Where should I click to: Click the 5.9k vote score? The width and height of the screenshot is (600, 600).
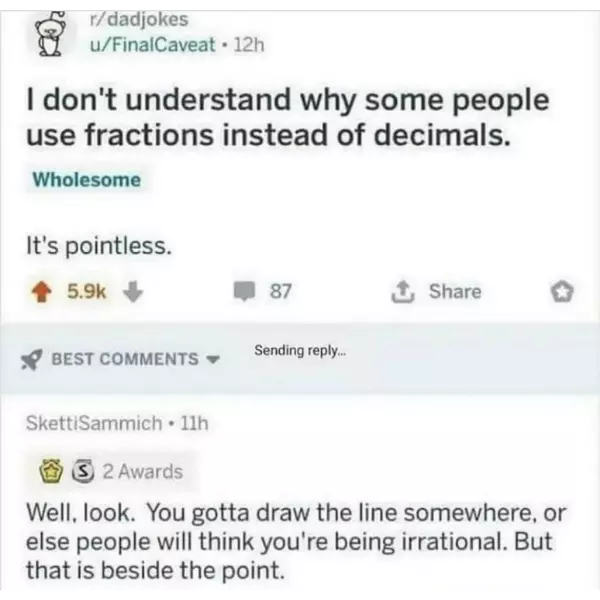[86, 291]
